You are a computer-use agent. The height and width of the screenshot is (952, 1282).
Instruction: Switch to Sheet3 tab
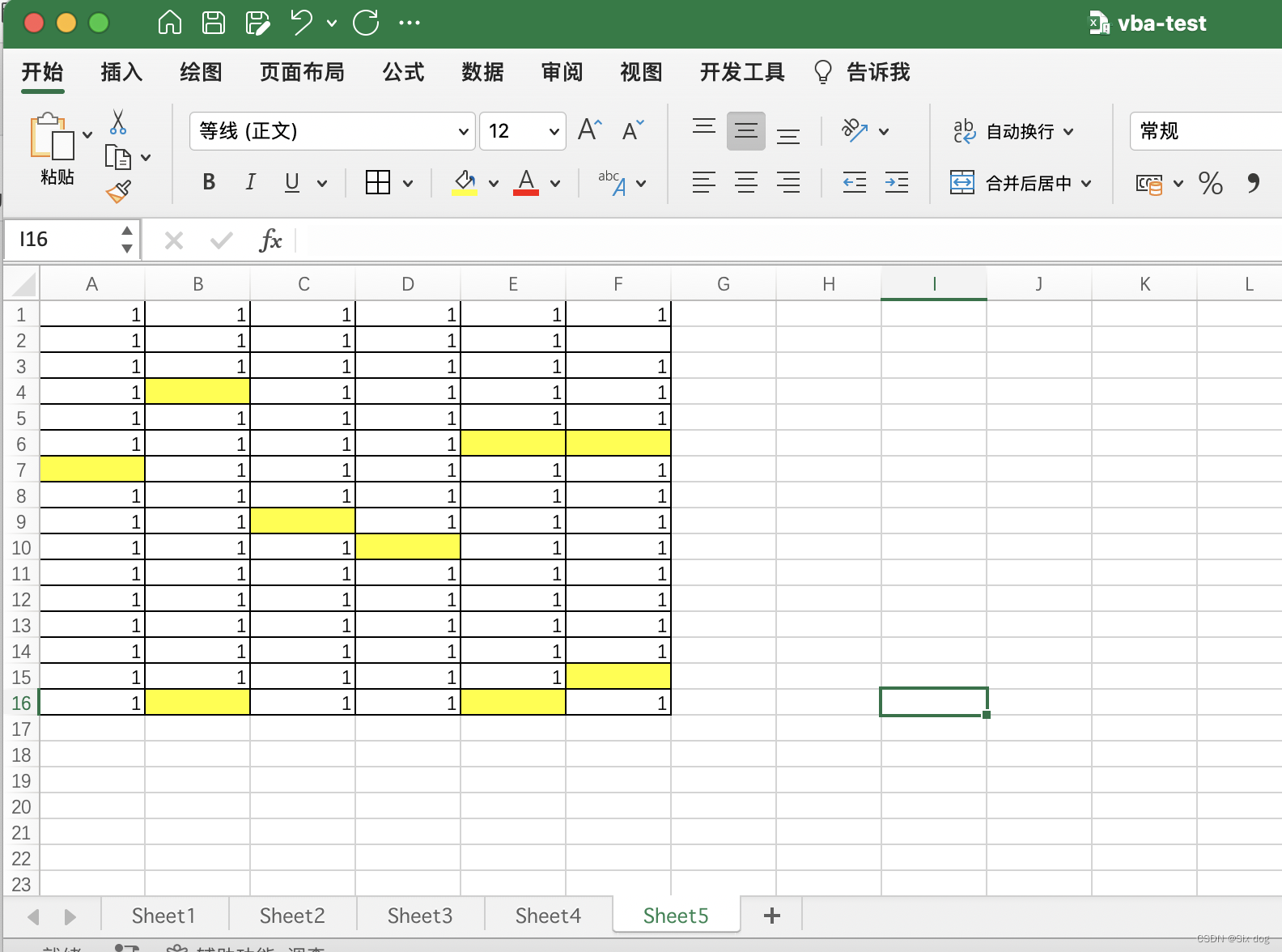[419, 916]
